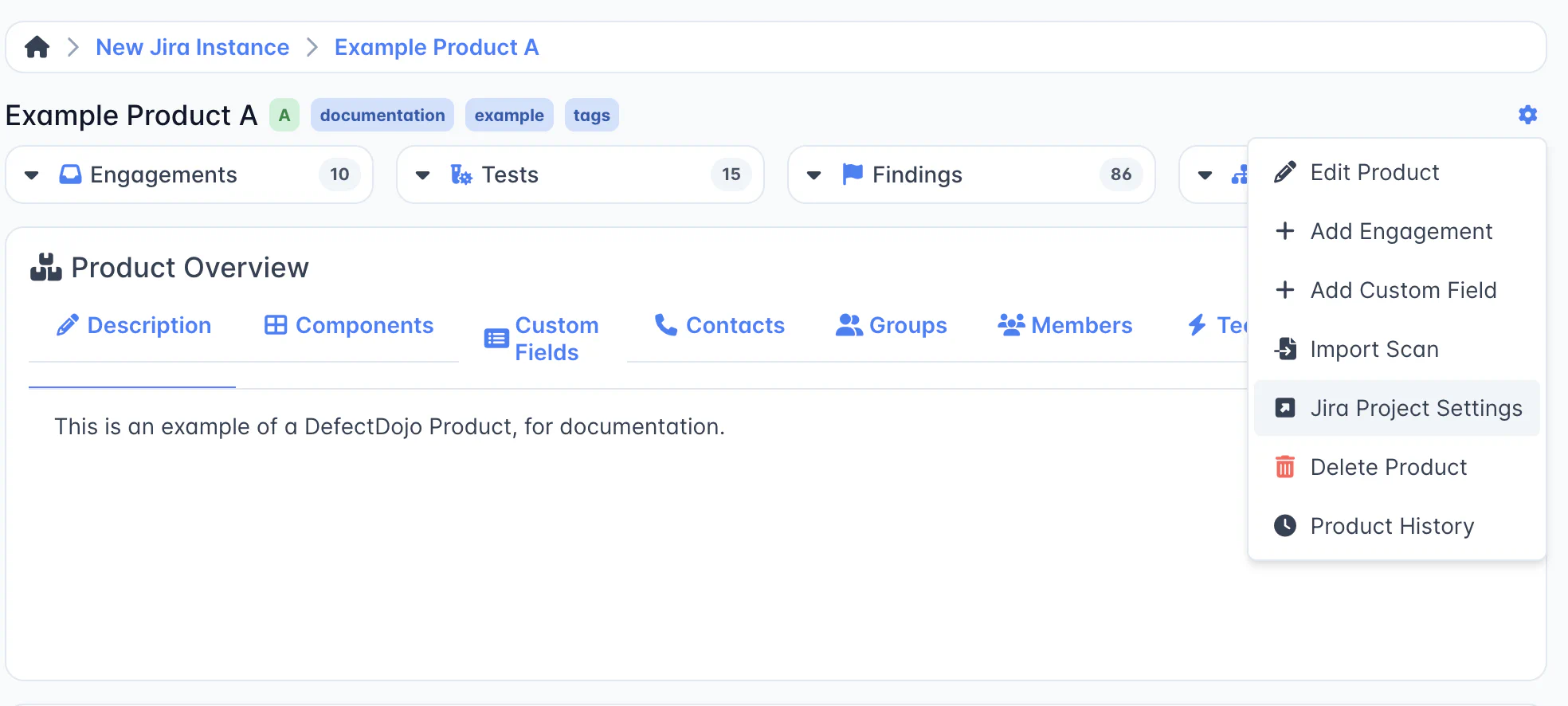The image size is (1568, 706).
Task: Click the Findings count badge 86
Action: pyautogui.click(x=1120, y=175)
